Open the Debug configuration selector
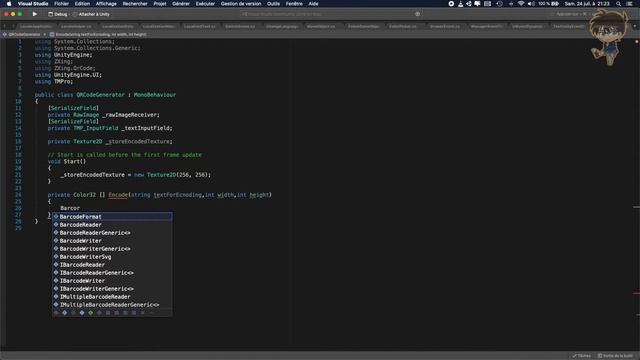This screenshot has height=360, width=640. [x=58, y=14]
